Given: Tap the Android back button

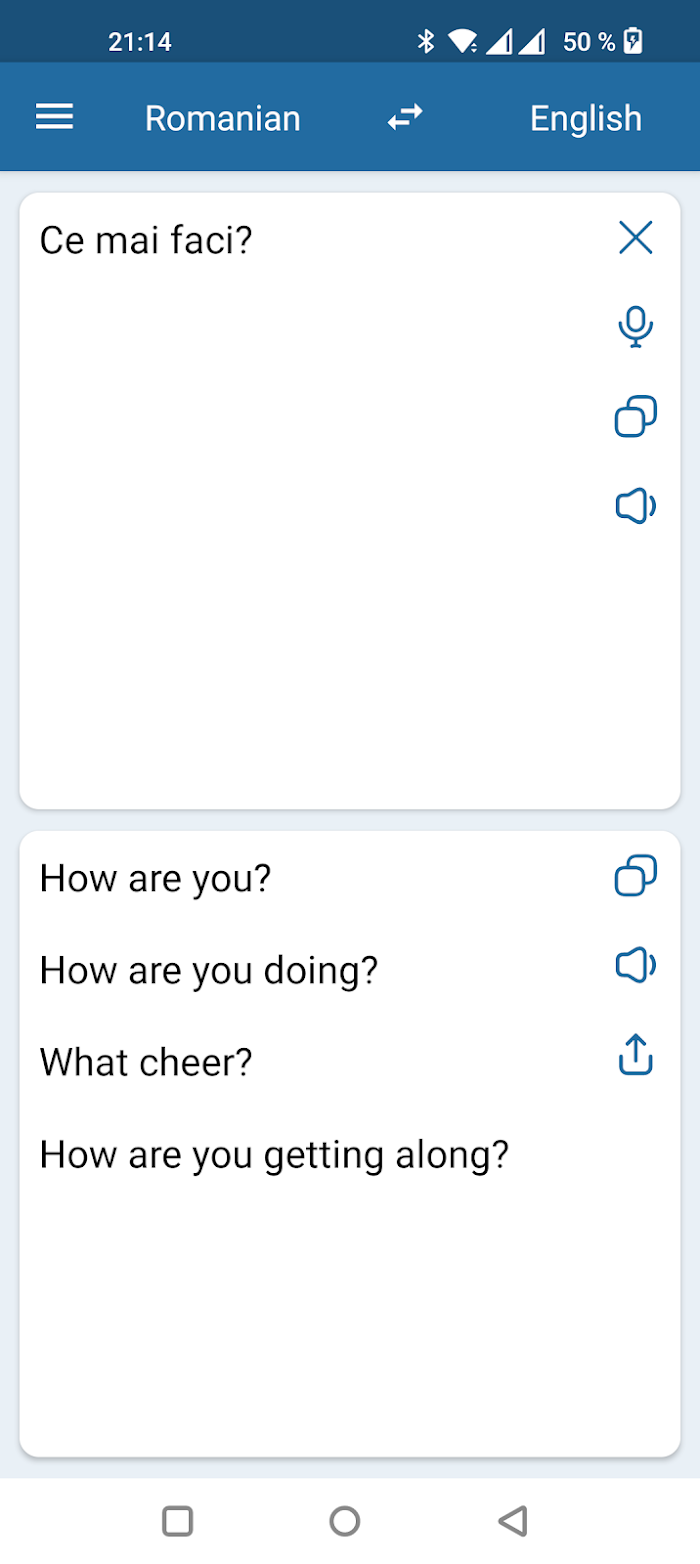Looking at the screenshot, I should click(x=512, y=1521).
